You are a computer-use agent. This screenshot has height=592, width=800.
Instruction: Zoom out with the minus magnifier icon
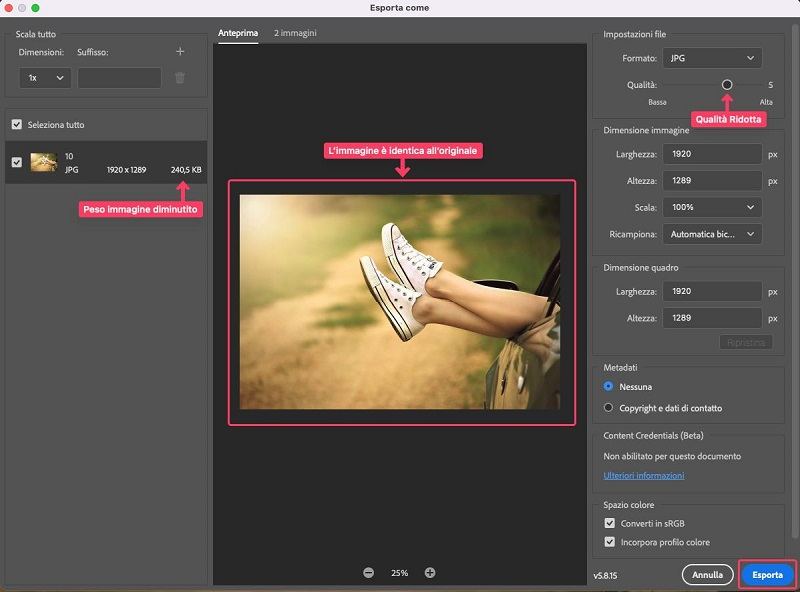(369, 573)
